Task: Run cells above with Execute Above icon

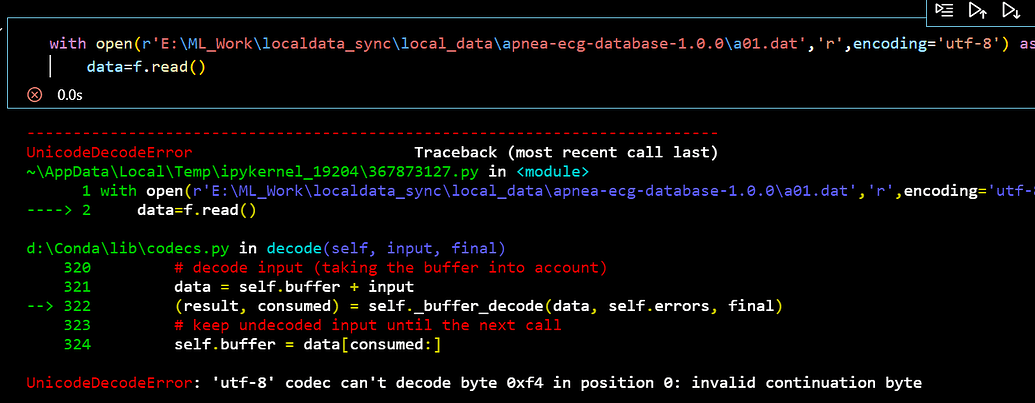Action: 976,10
